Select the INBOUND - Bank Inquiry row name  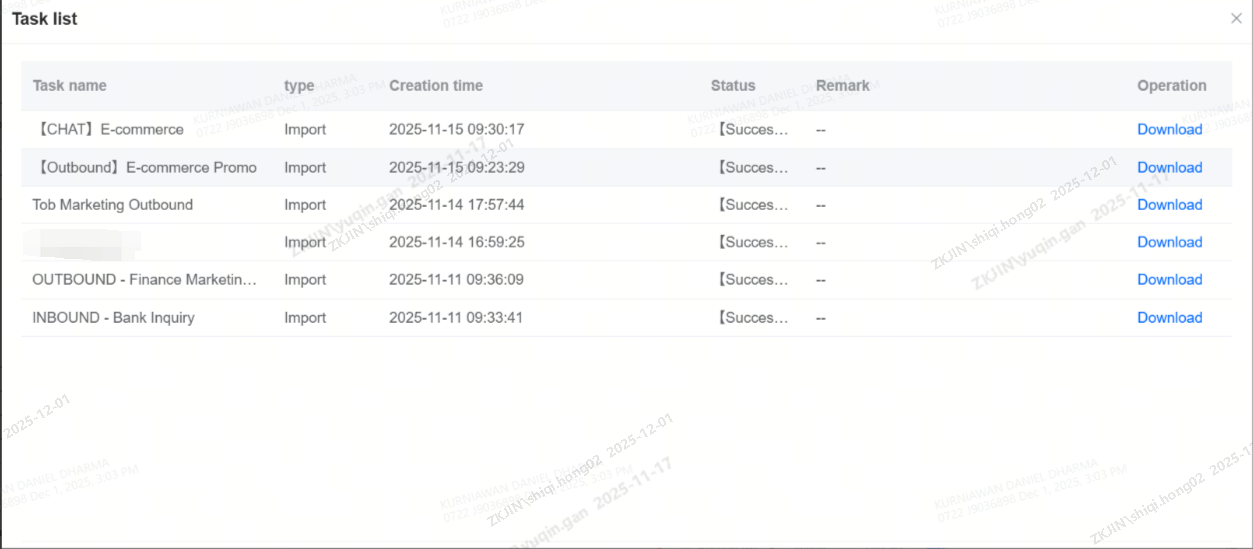tap(113, 318)
